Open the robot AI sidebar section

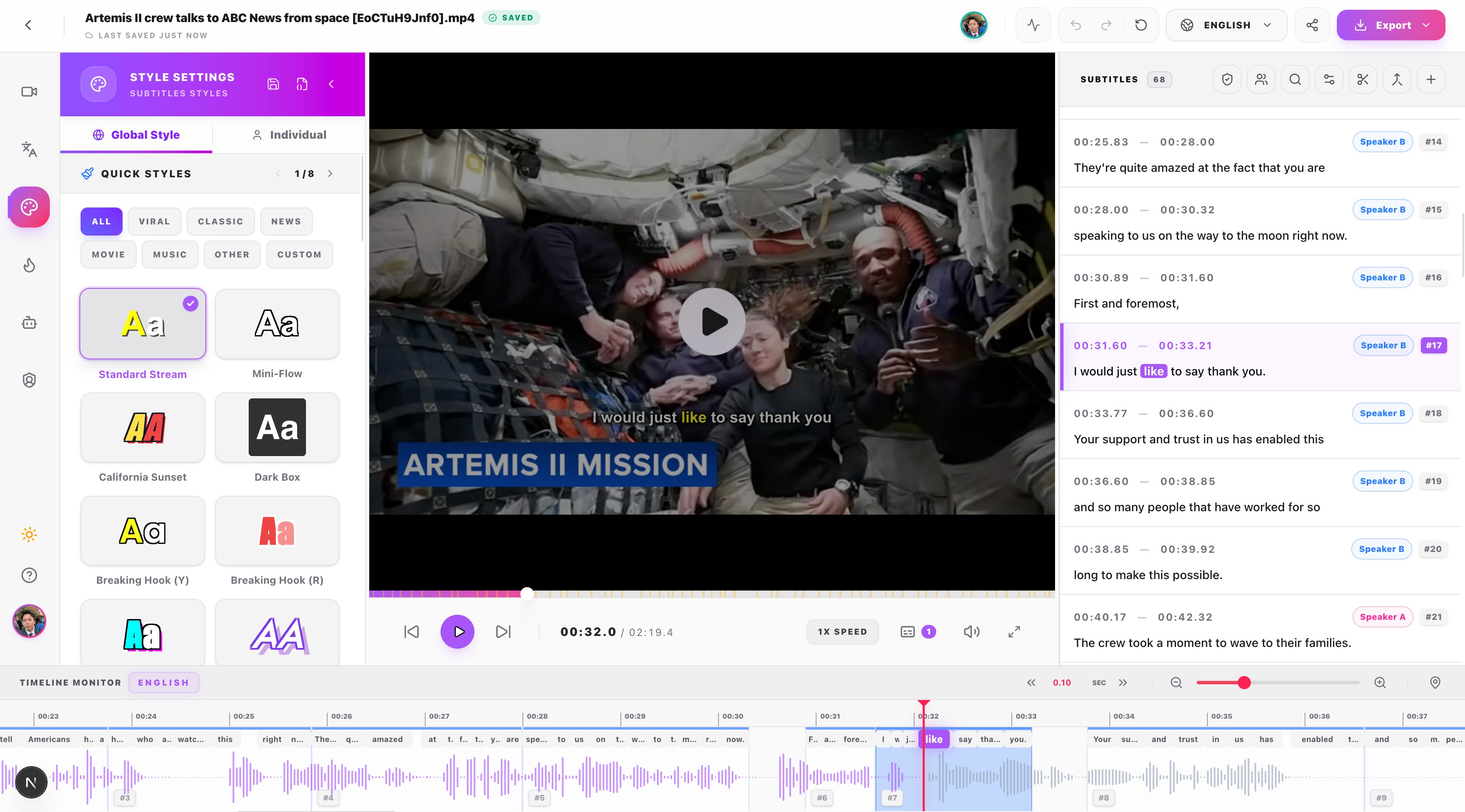pos(29,323)
